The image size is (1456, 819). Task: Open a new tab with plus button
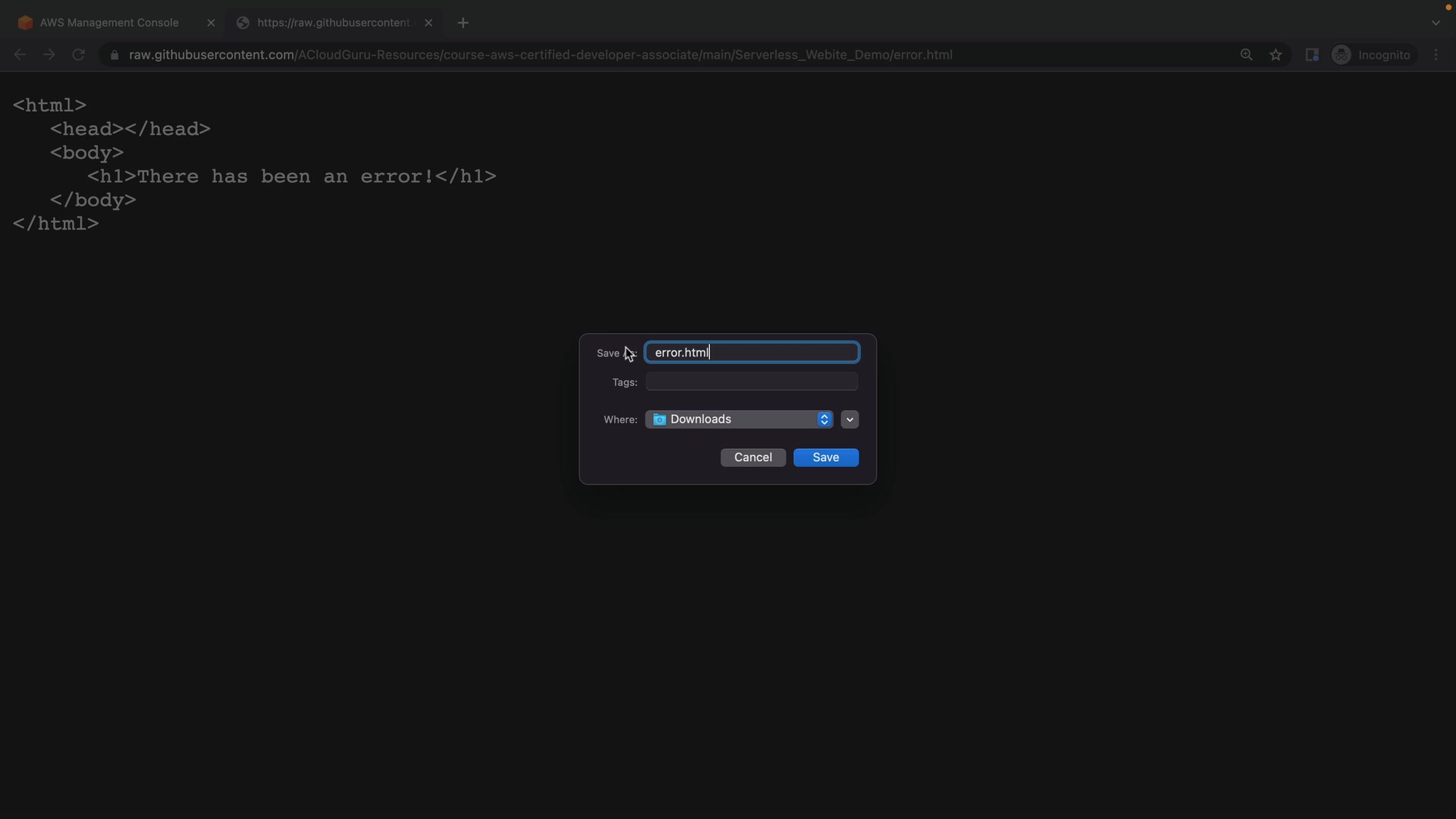coord(463,23)
